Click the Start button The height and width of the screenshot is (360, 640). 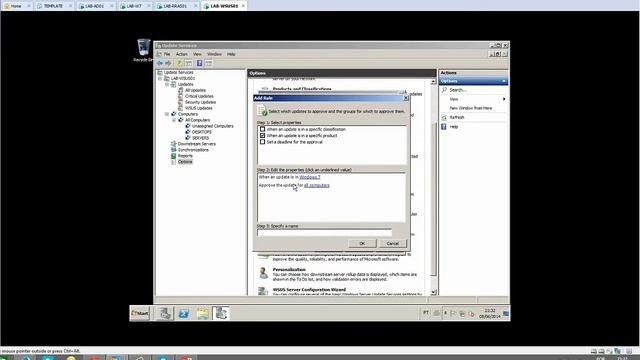tap(140, 313)
